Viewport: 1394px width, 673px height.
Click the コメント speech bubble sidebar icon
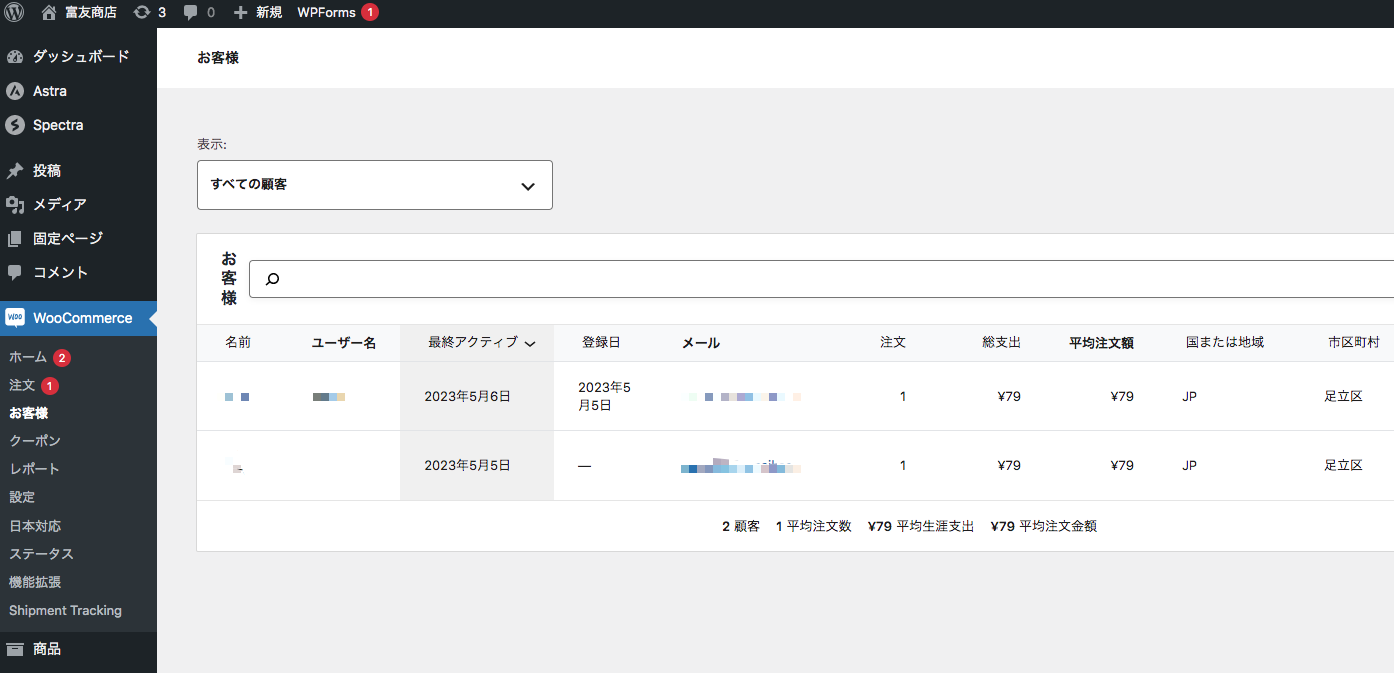pos(15,272)
